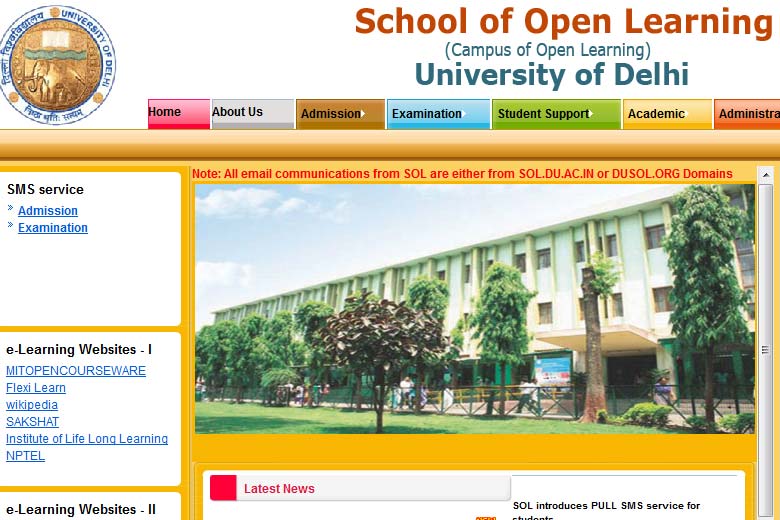Screen dimensions: 780x520
Task: Open the About Us menu tab
Action: coord(253,114)
